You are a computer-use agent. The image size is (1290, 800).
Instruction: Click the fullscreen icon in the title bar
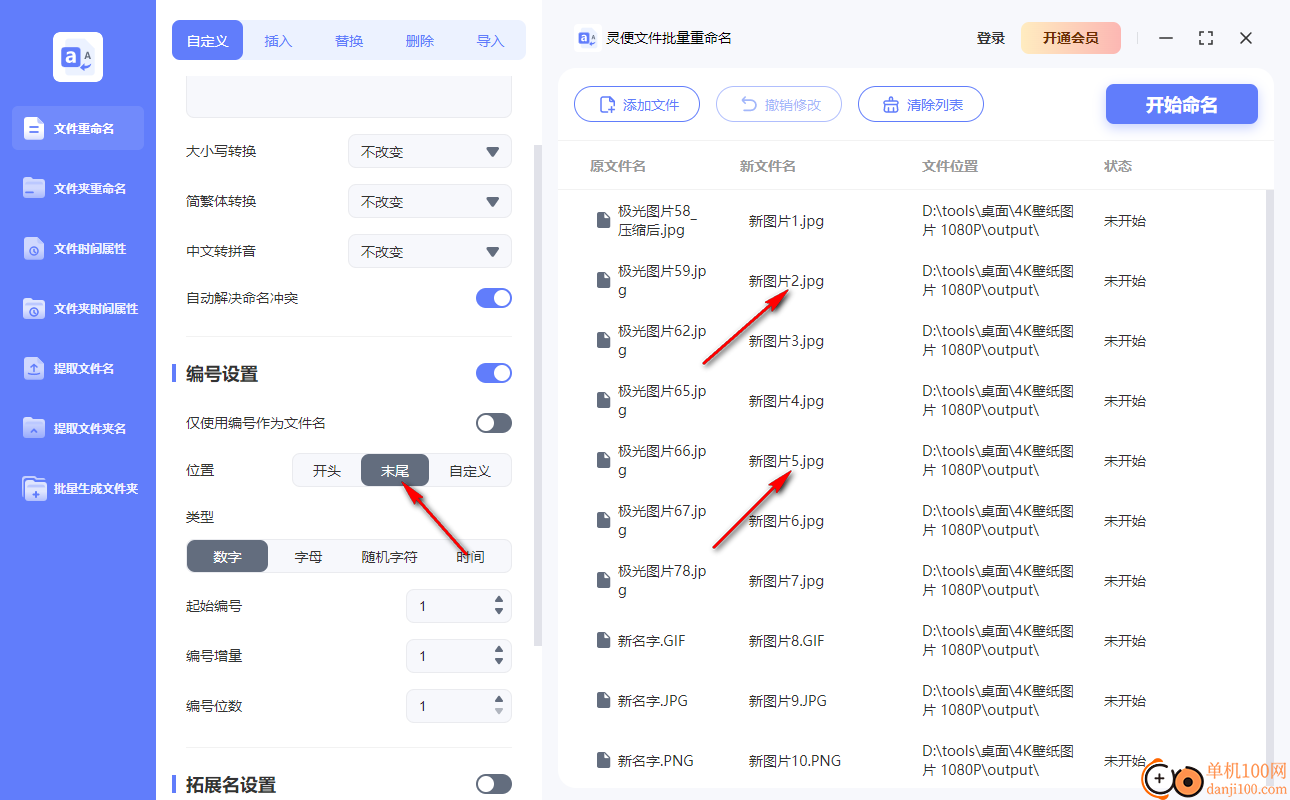coord(1206,38)
